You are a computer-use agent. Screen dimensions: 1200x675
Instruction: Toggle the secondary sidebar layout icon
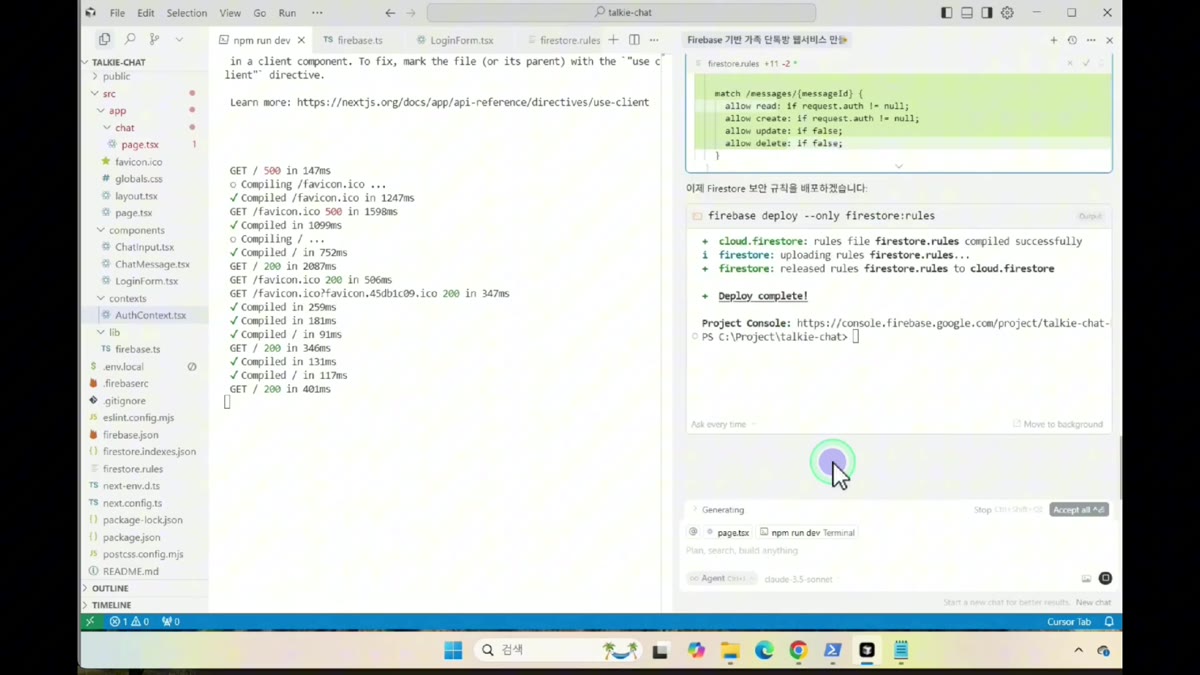click(987, 13)
